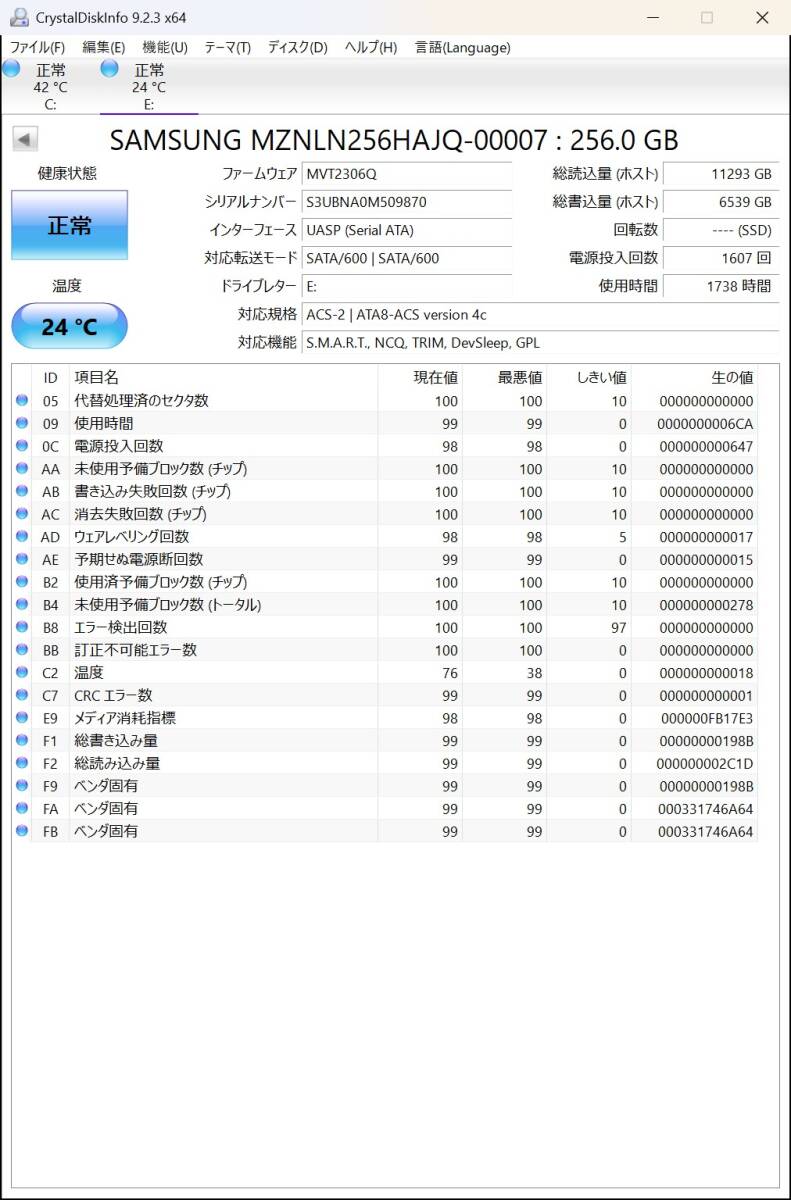Click raw value 000000FB17E3
Image resolution: width=791 pixels, height=1200 pixels.
[706, 718]
